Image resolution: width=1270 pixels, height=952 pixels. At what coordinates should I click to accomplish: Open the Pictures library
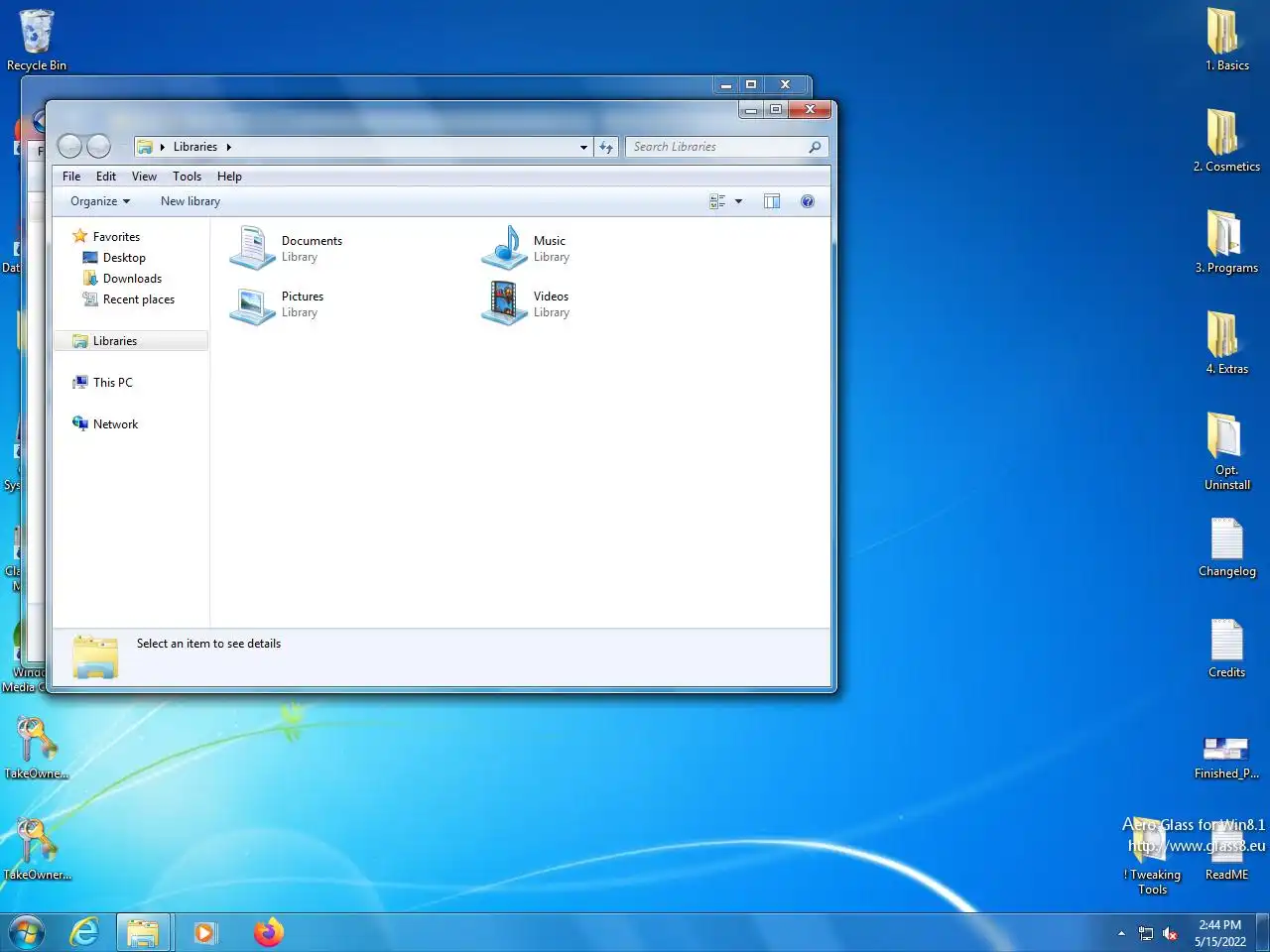pyautogui.click(x=278, y=303)
